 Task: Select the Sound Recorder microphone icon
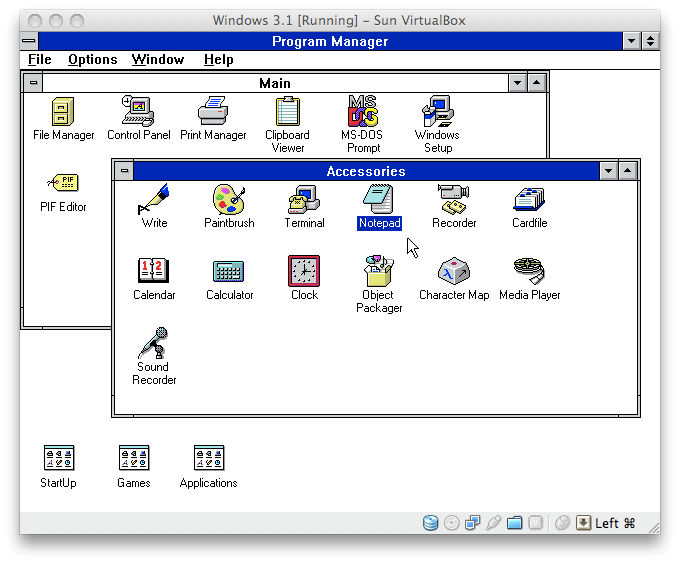[154, 343]
